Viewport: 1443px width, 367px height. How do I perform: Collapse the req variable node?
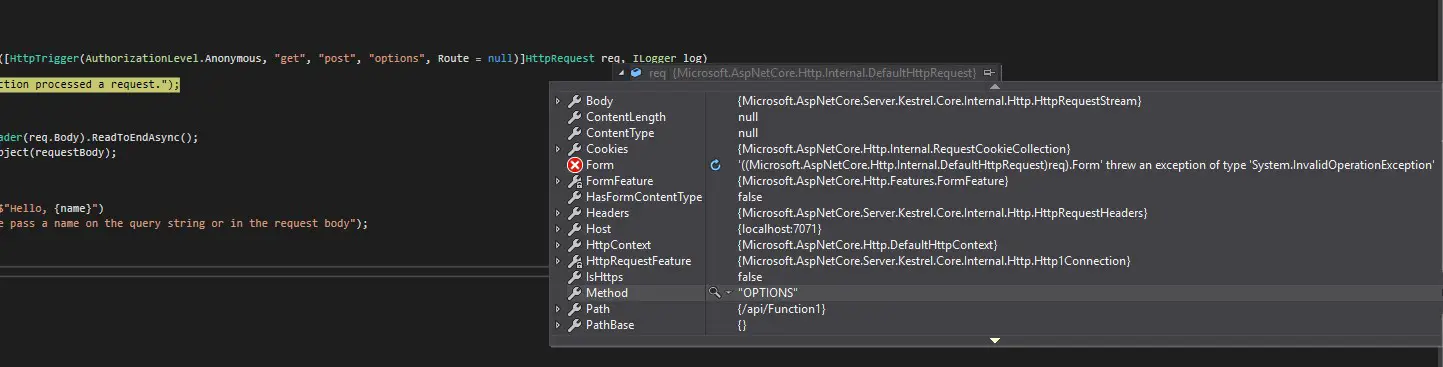pyautogui.click(x=621, y=73)
